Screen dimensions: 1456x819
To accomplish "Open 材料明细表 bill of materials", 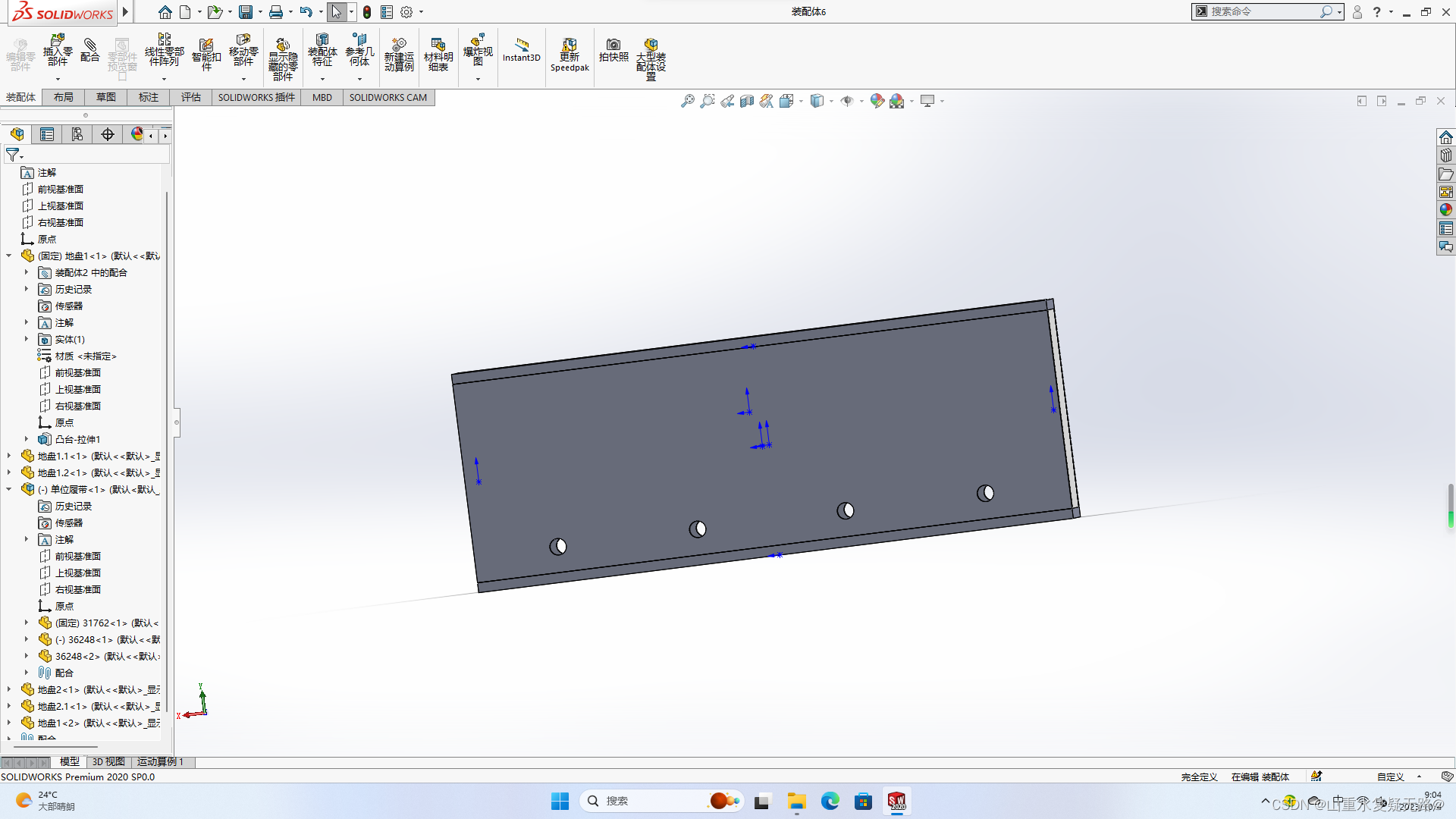I will (438, 53).
